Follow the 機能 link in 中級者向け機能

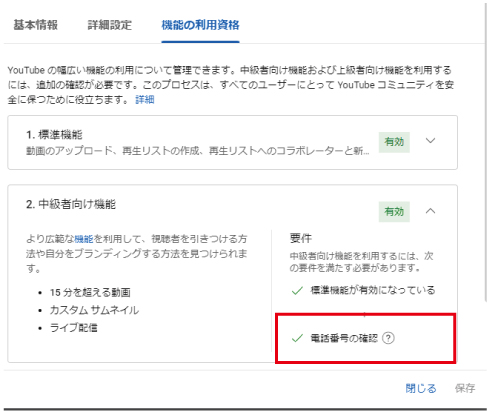[x=84, y=239]
